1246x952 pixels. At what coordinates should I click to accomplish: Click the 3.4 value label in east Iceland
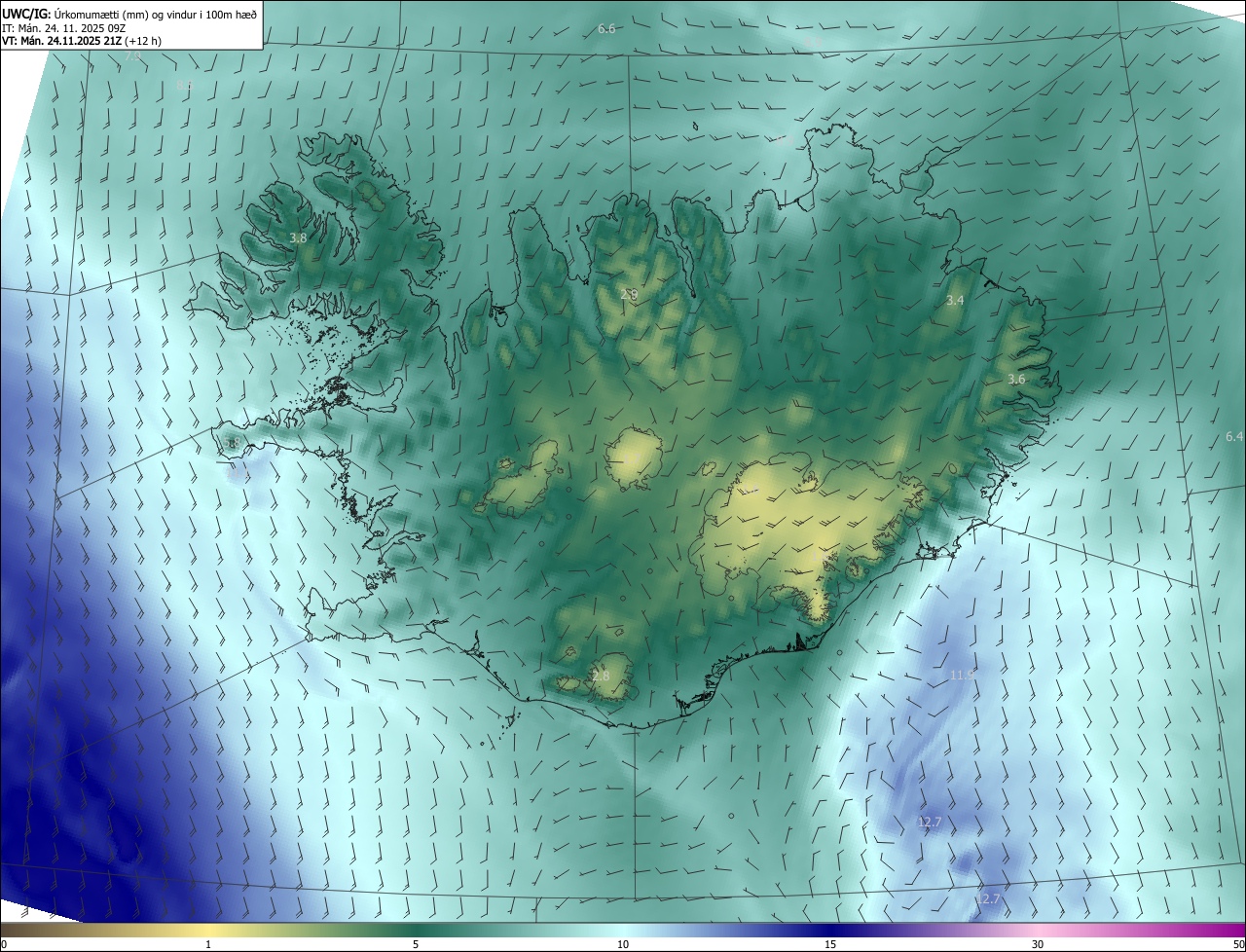(955, 301)
